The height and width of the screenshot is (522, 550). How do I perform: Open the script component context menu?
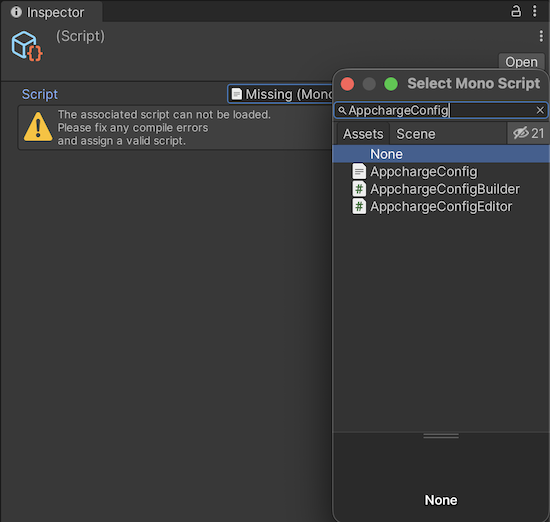tap(541, 36)
